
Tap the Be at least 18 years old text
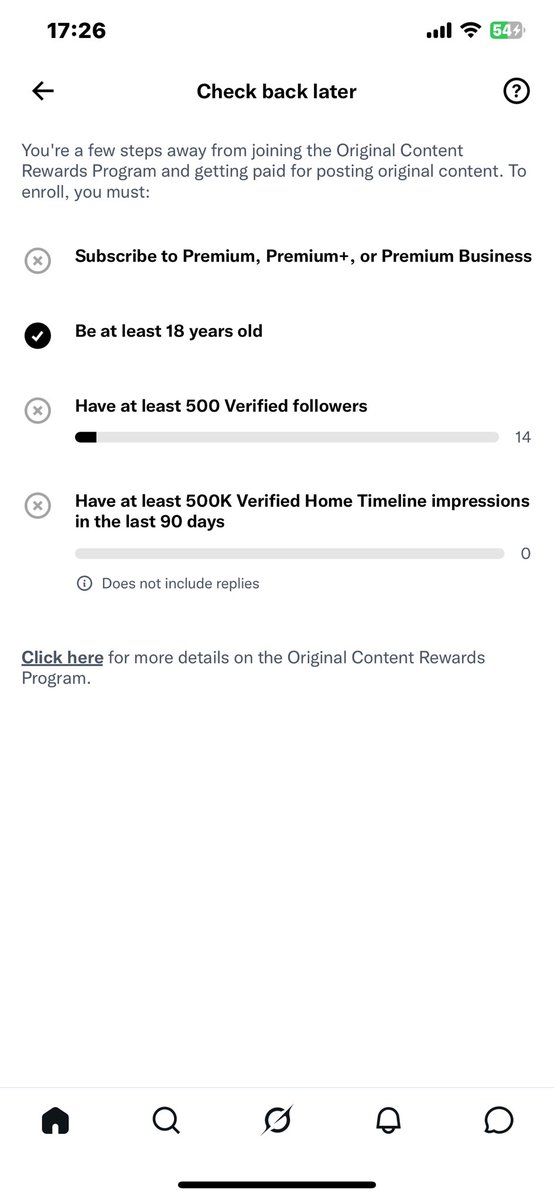pyautogui.click(x=168, y=331)
